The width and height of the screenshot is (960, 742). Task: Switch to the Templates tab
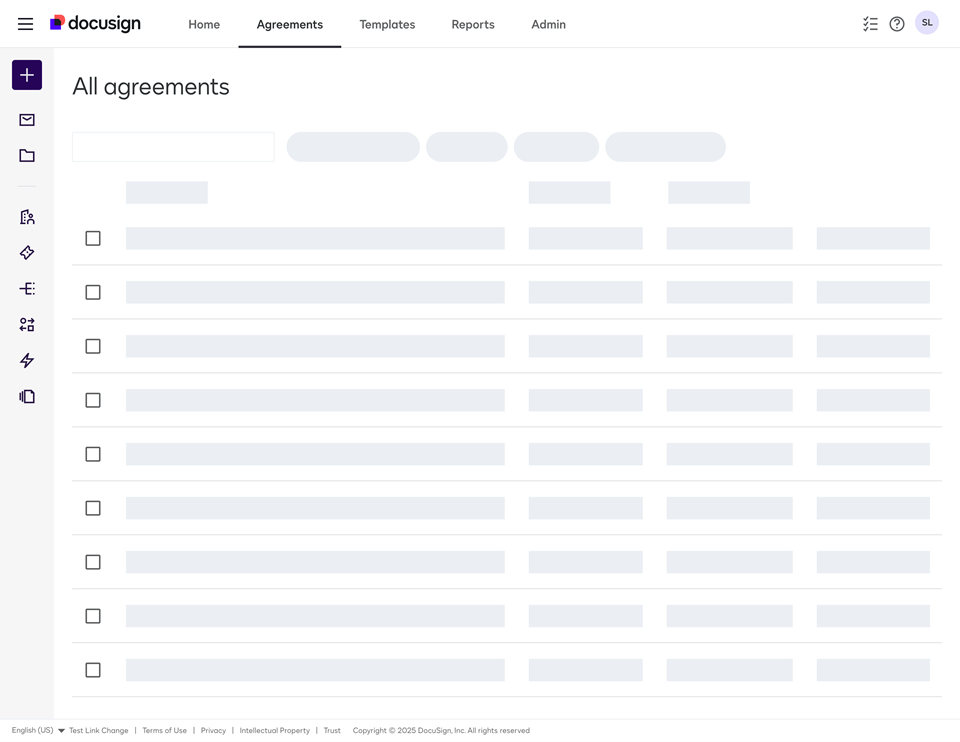pyautogui.click(x=387, y=24)
